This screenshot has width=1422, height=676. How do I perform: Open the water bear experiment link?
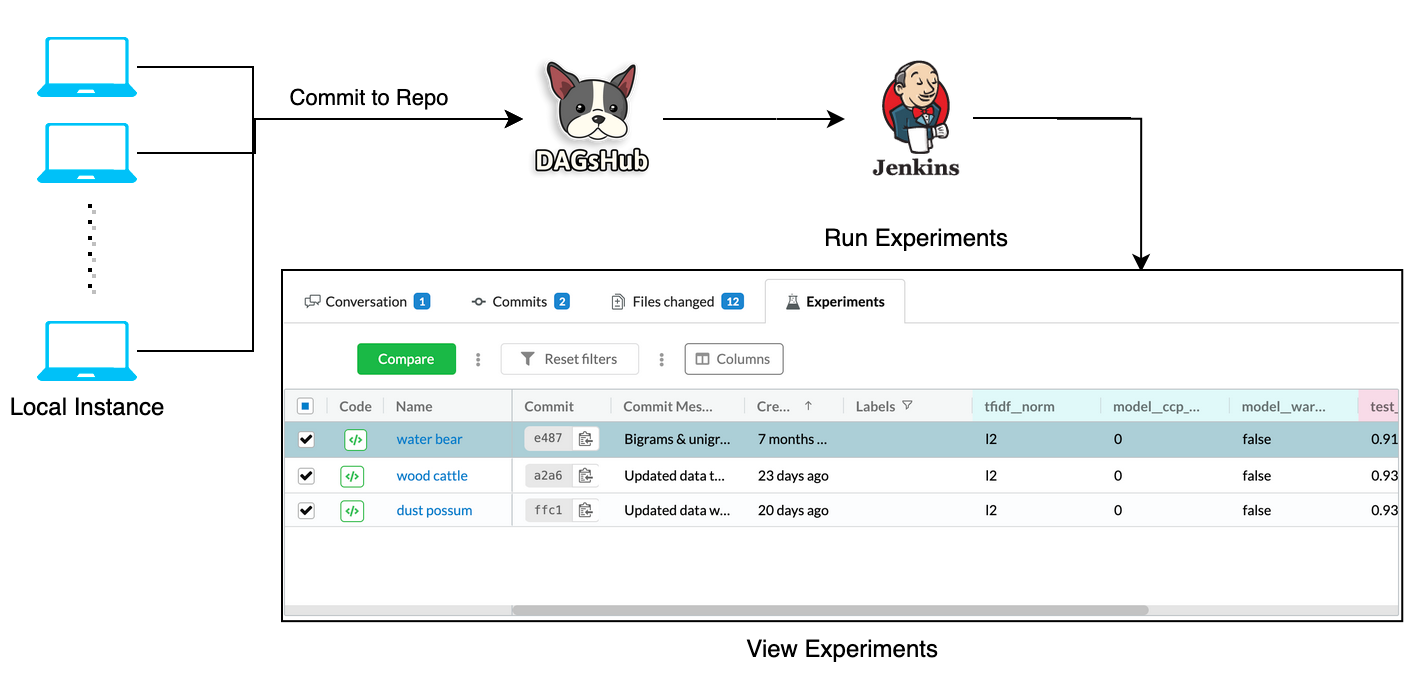(x=429, y=439)
